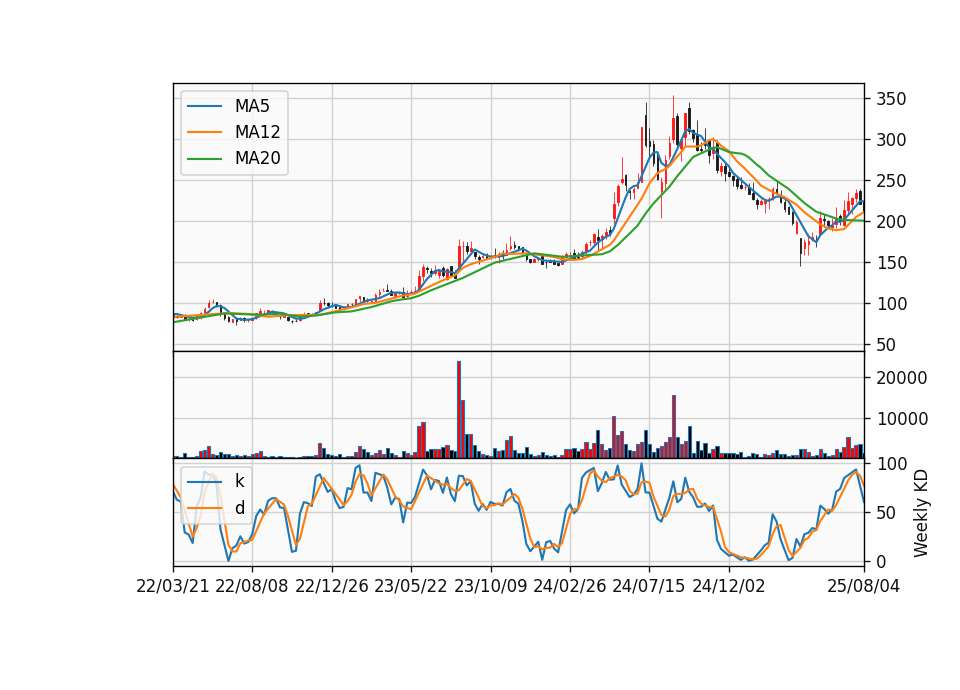Click the 200 price axis label
The image size is (960, 690).
[x=891, y=222]
